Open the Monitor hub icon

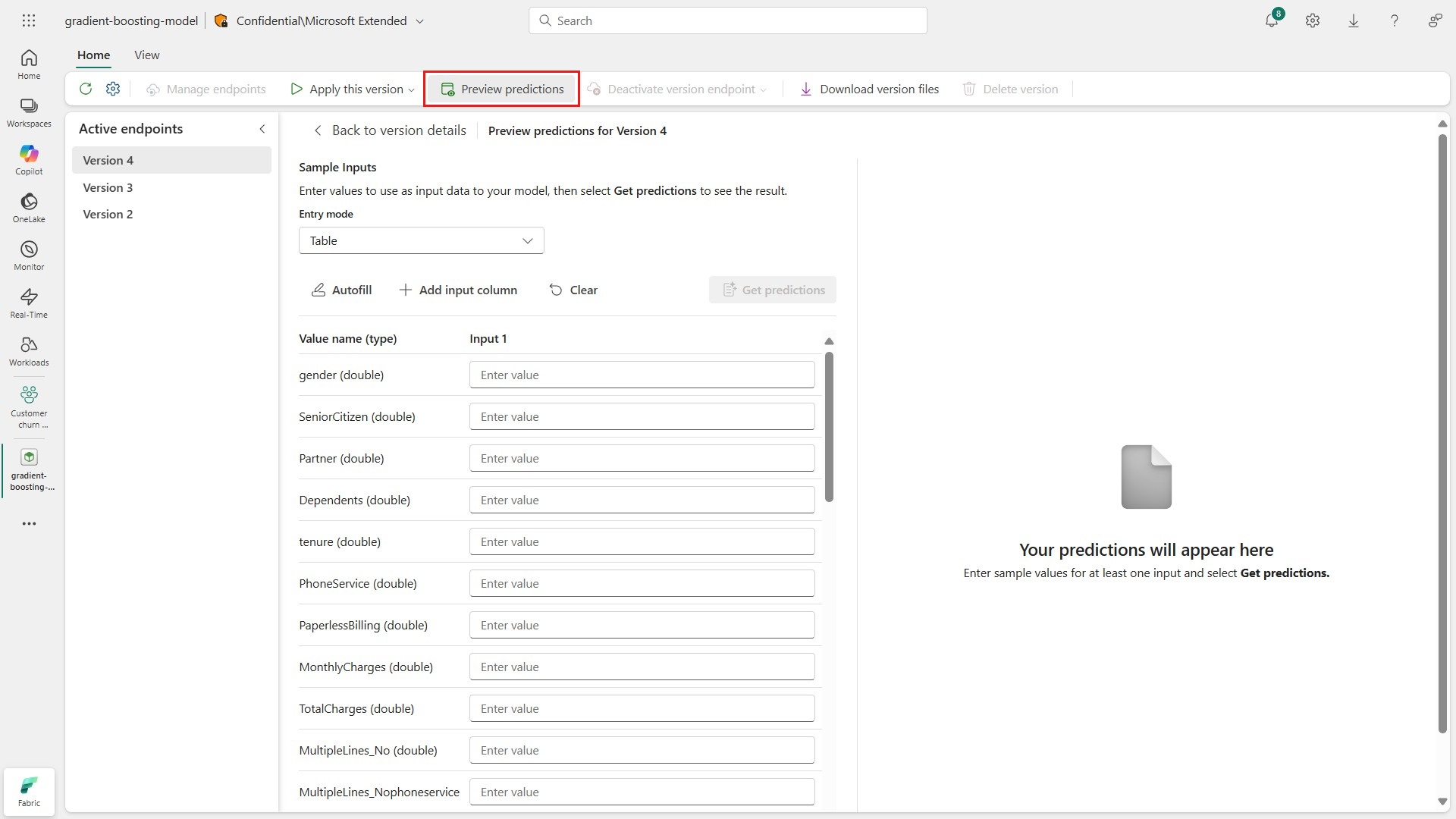29,255
